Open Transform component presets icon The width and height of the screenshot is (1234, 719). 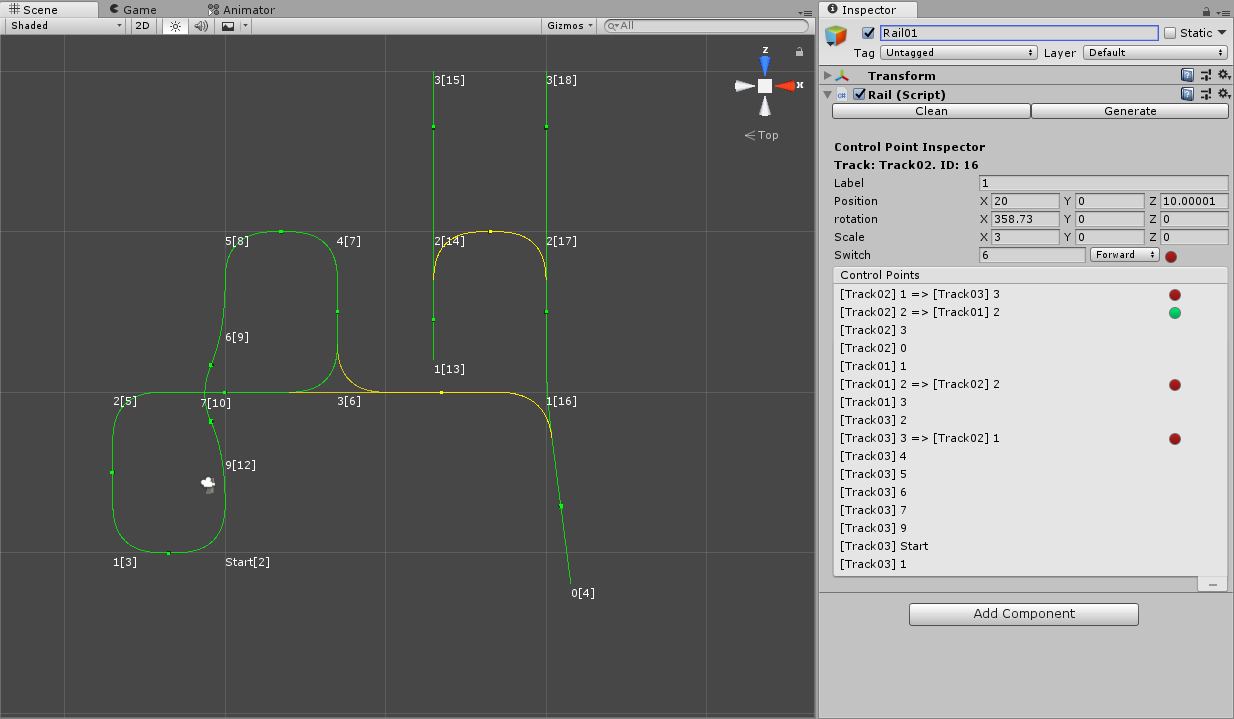[1205, 75]
